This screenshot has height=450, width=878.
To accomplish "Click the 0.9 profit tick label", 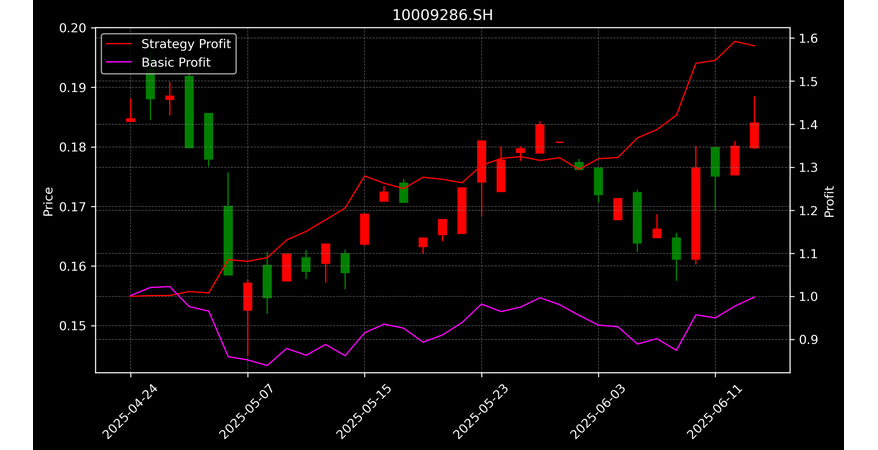I will pyautogui.click(x=807, y=340).
